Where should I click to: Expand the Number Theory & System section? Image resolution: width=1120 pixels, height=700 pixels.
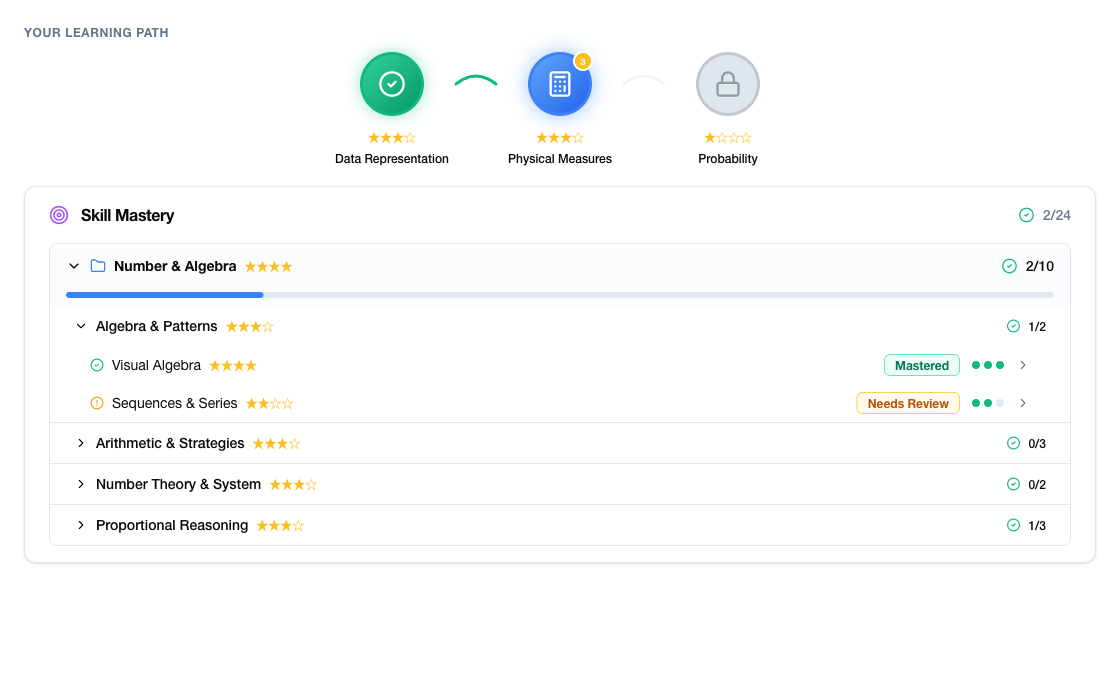click(81, 484)
